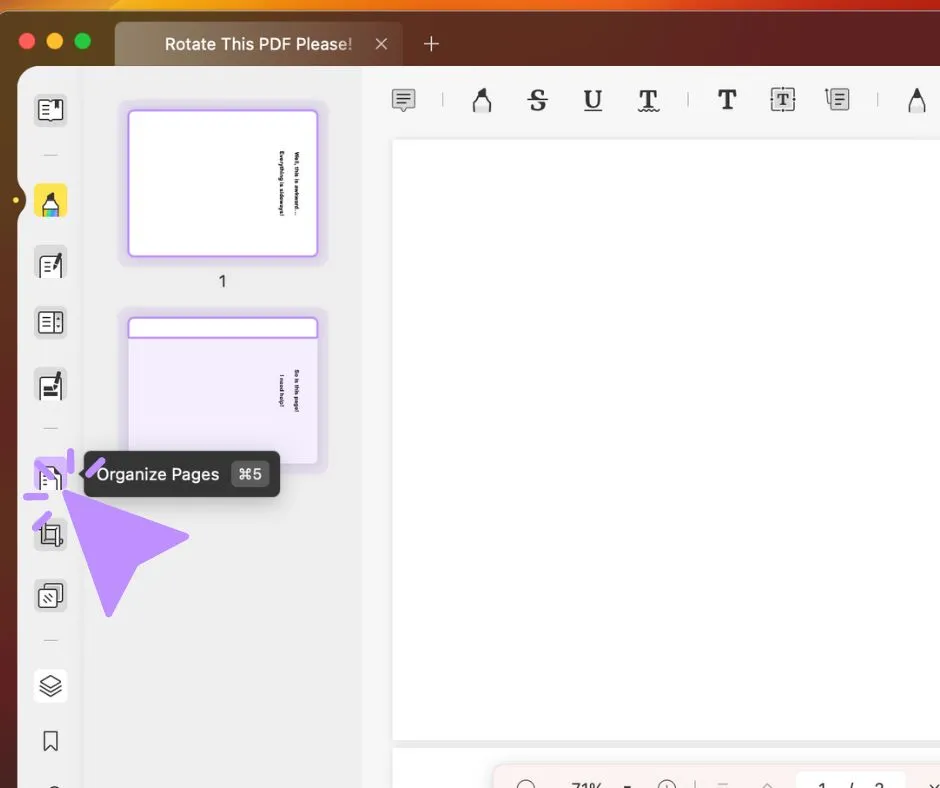Viewport: 940px width, 788px height.
Task: Click the yellow minimize window button
Action: (55, 41)
